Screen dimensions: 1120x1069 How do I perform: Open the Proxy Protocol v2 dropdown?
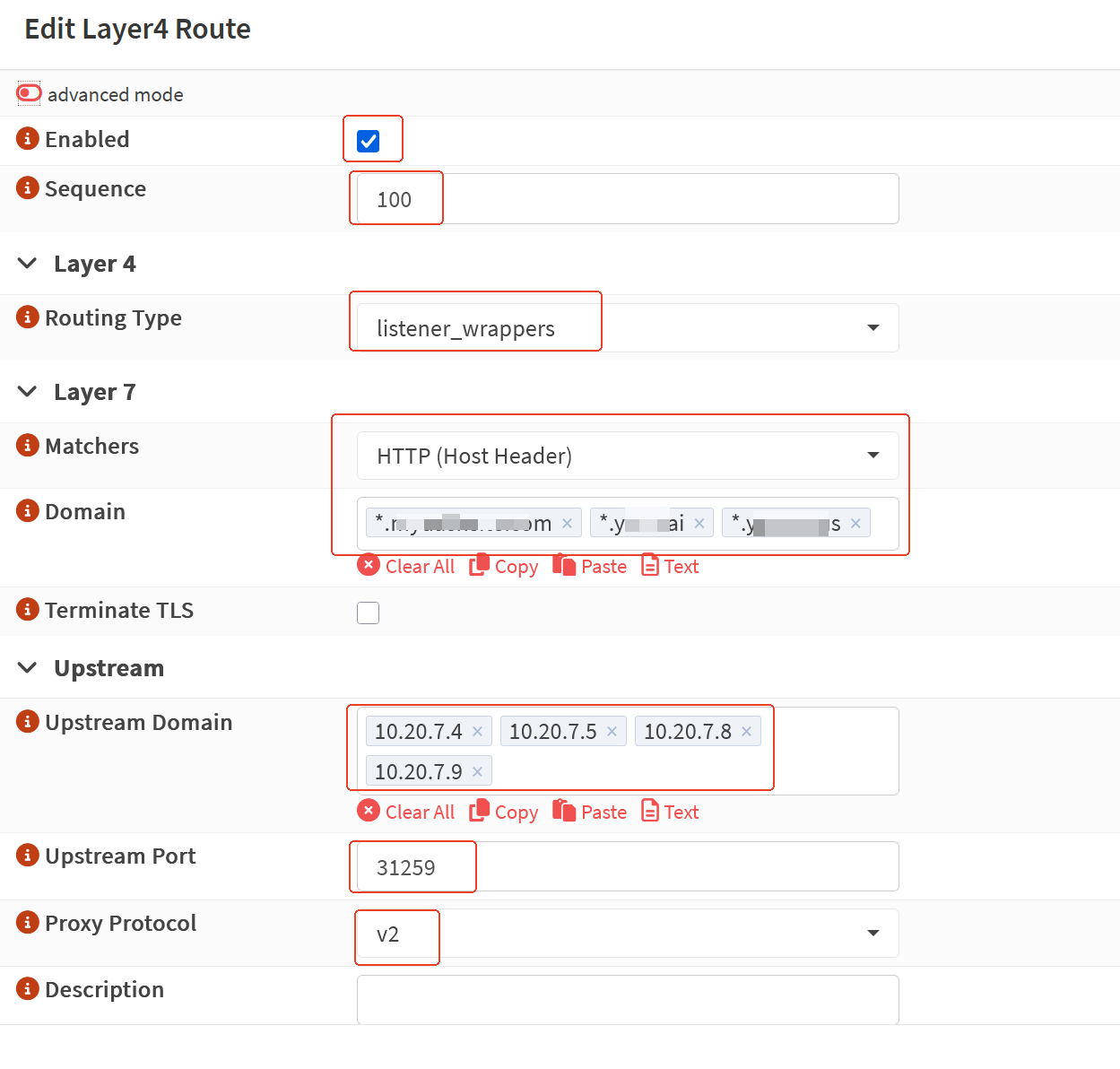pos(628,934)
